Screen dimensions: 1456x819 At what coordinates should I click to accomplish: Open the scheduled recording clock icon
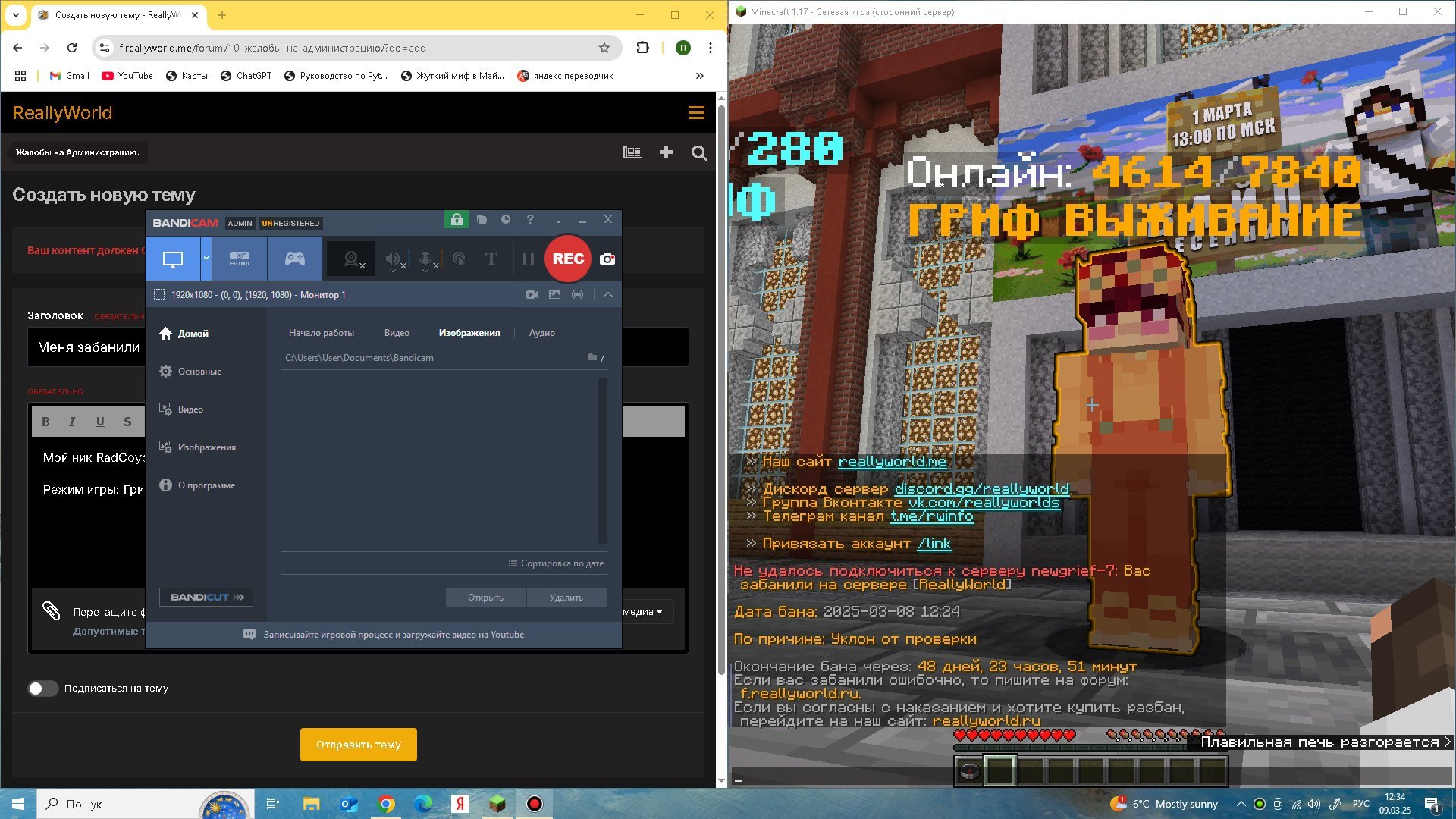506,219
